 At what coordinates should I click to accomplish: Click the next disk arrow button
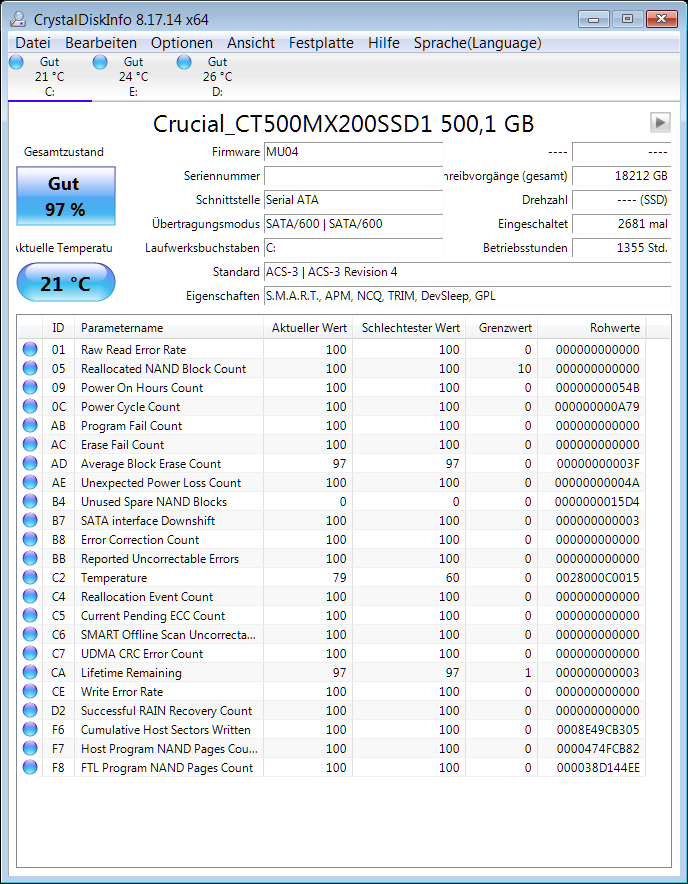660,122
